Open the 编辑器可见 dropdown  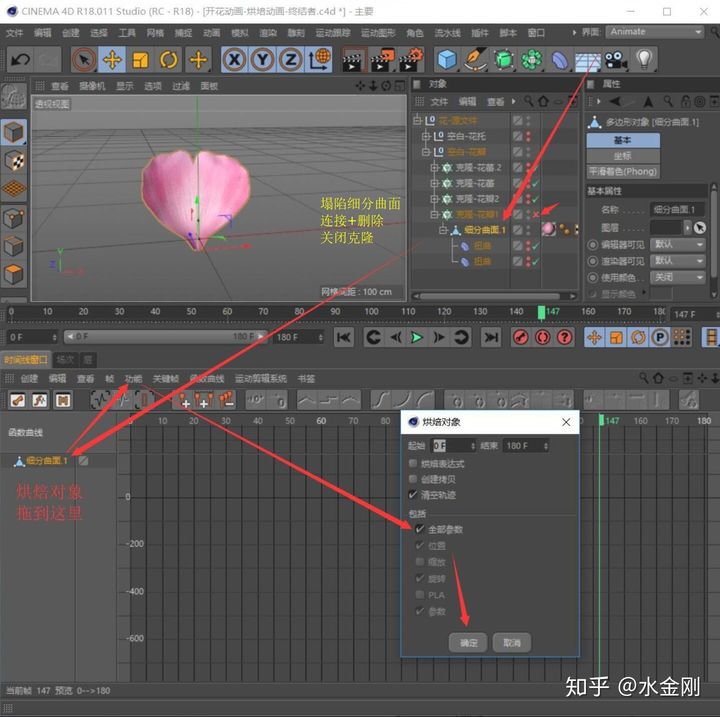pyautogui.click(x=678, y=244)
